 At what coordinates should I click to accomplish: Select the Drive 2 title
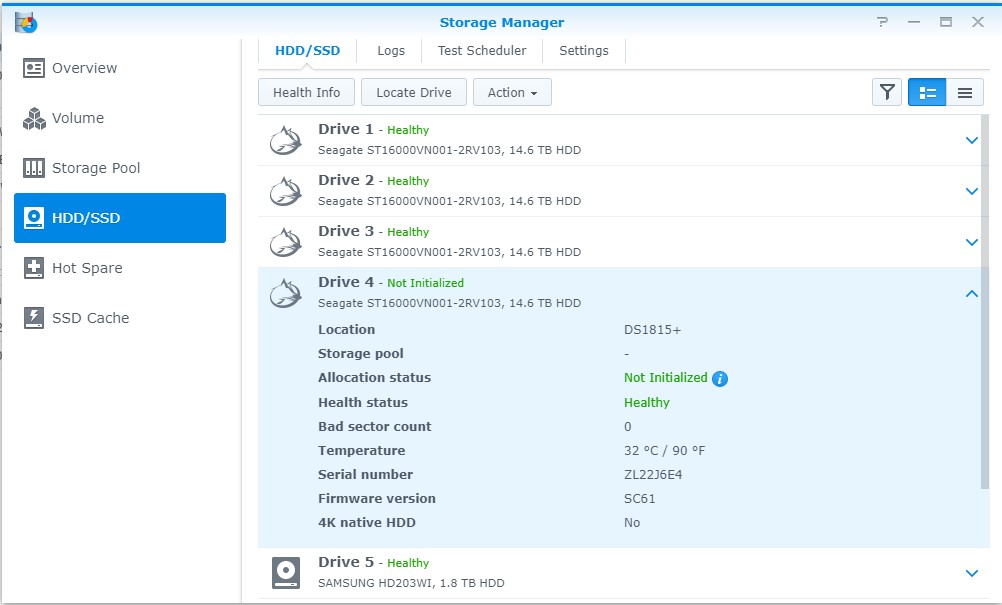(x=346, y=180)
